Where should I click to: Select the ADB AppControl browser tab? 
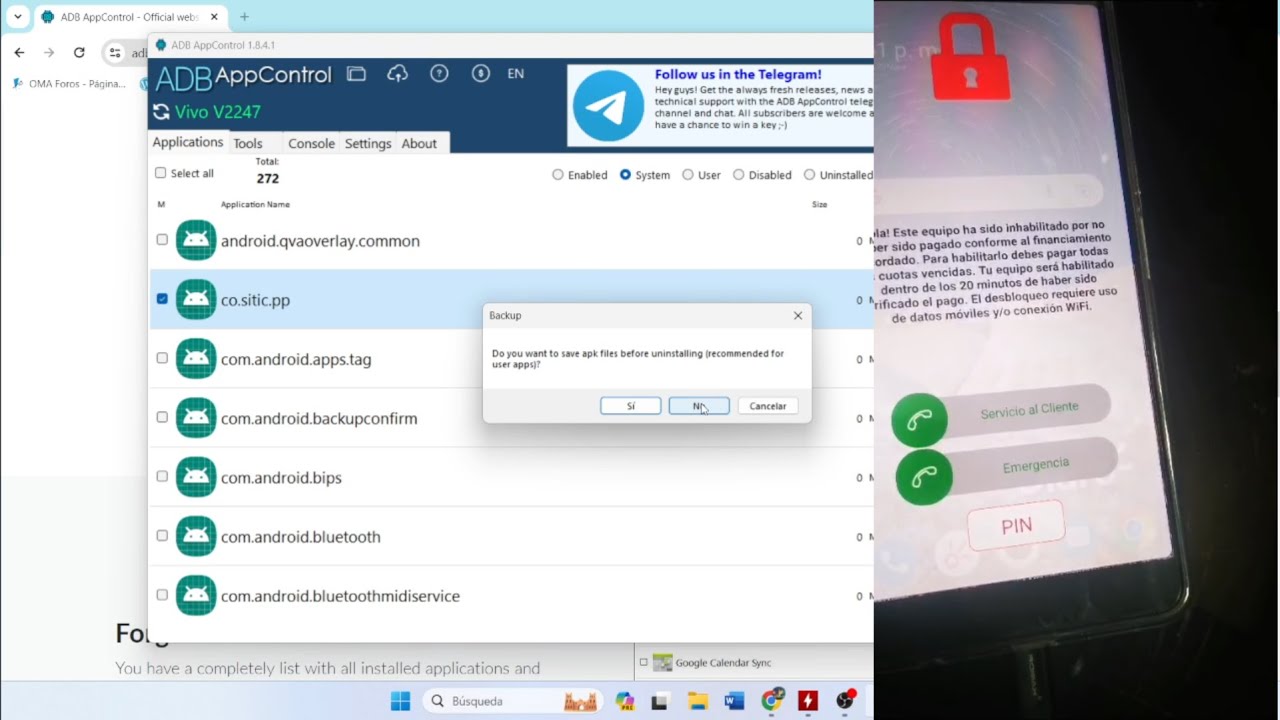tap(128, 17)
